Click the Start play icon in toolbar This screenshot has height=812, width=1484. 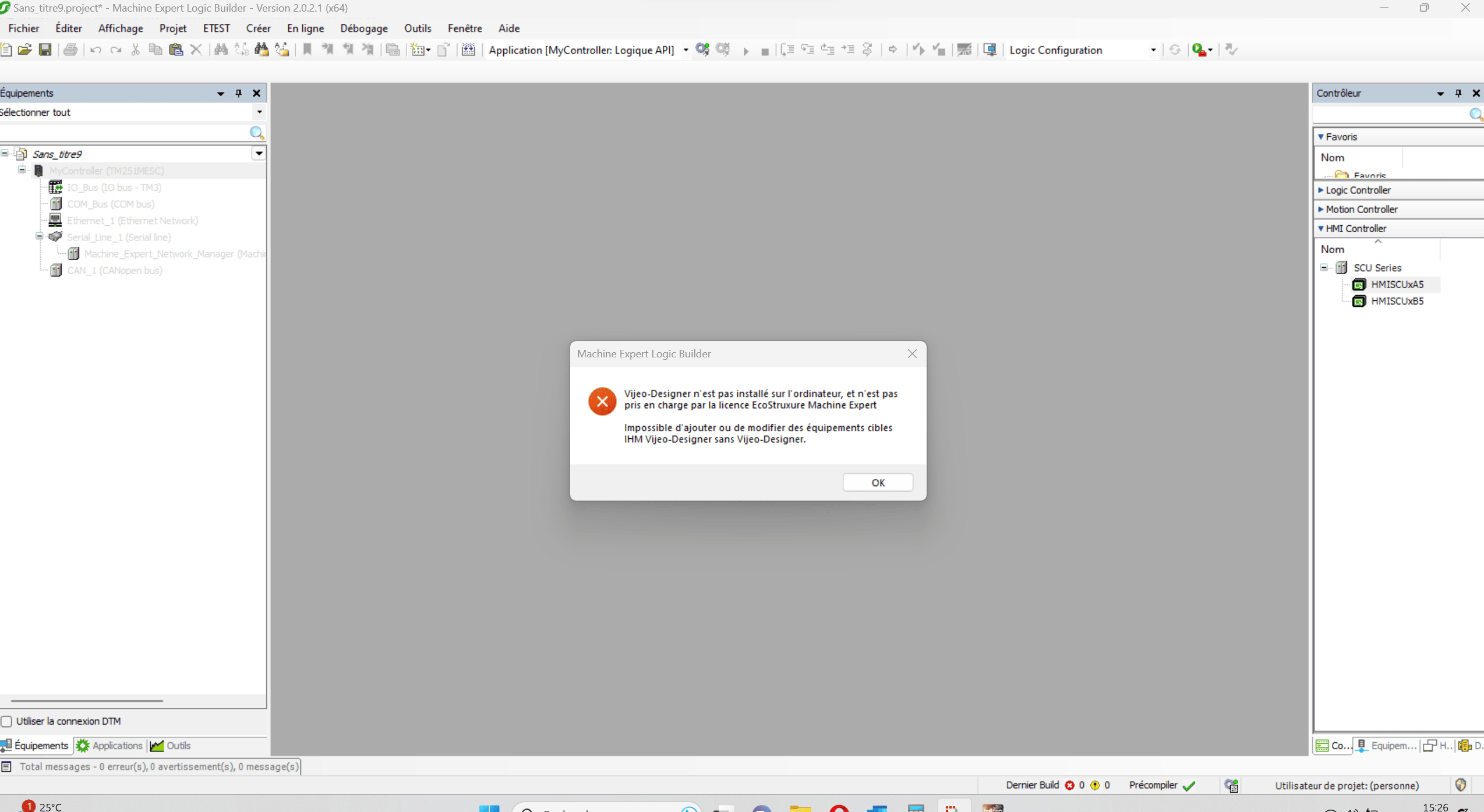tap(745, 51)
